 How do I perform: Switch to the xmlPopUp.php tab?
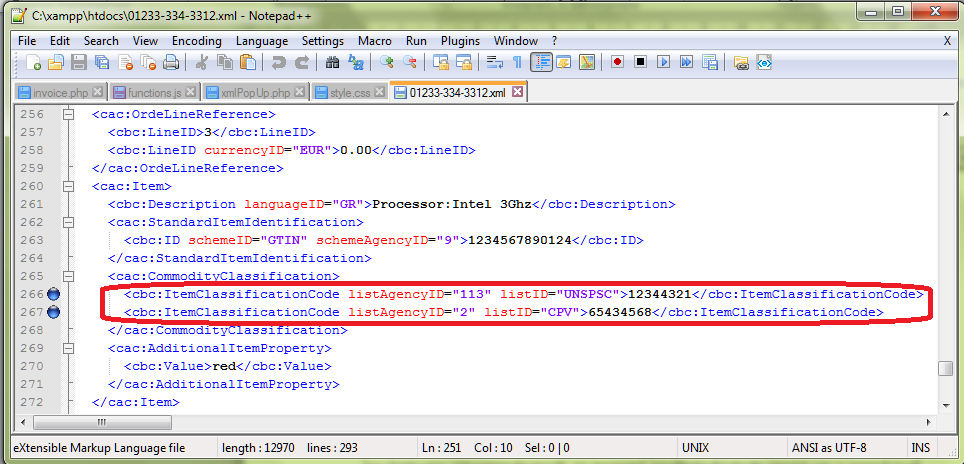click(x=255, y=93)
